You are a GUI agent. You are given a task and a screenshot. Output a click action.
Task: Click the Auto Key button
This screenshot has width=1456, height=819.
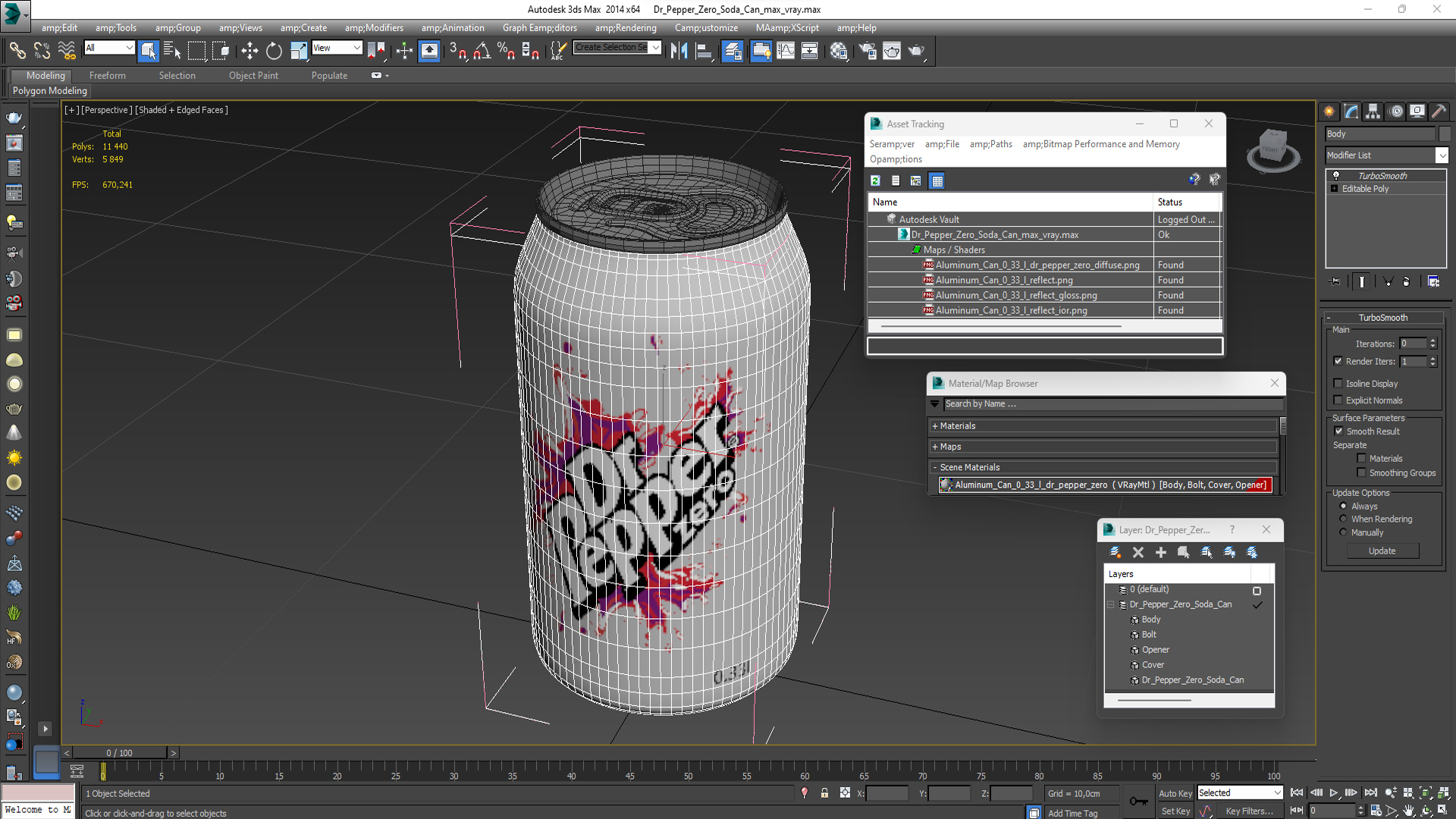click(1175, 793)
